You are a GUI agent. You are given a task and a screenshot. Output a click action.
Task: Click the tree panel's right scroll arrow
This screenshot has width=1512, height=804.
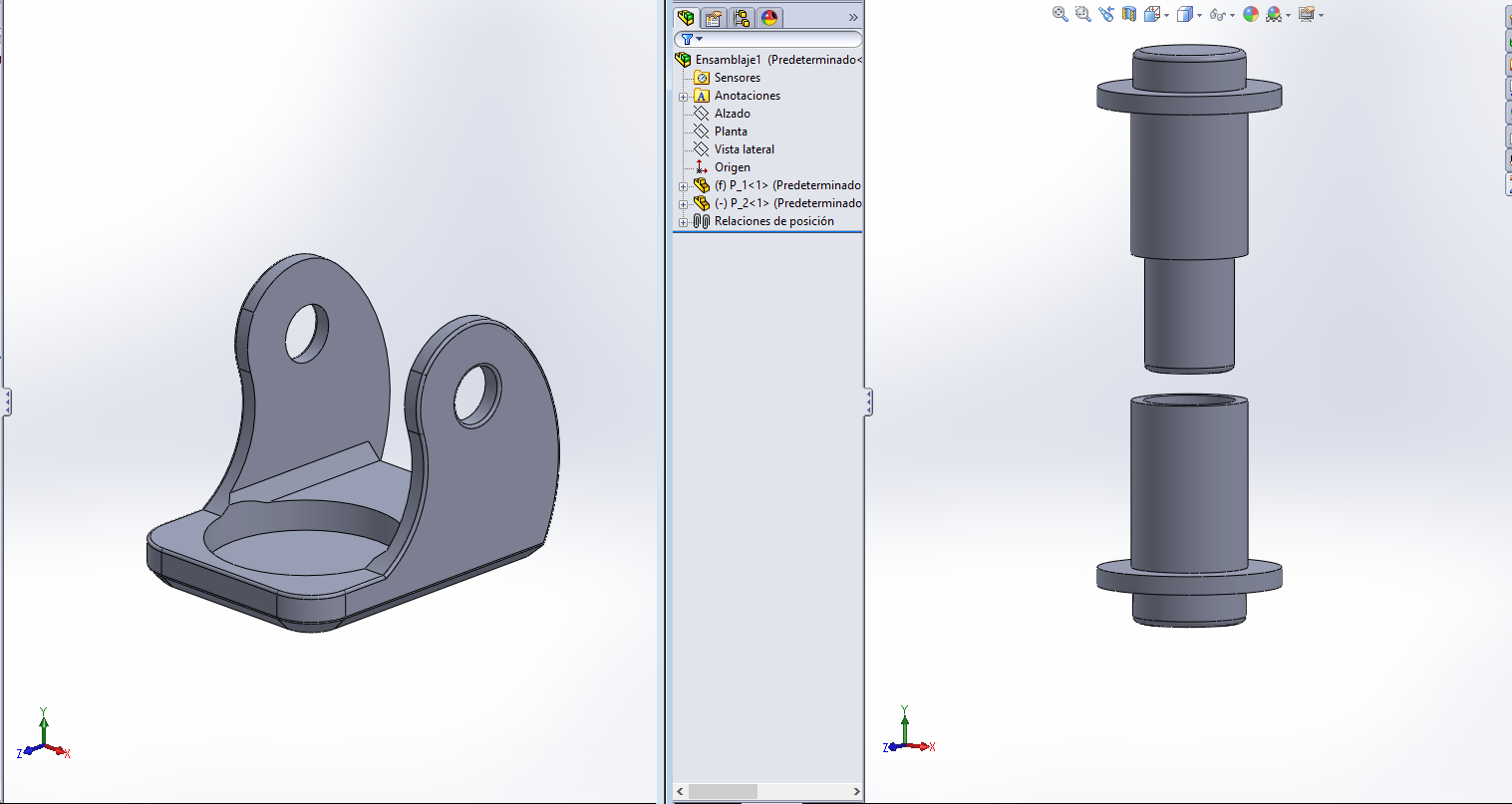click(856, 792)
